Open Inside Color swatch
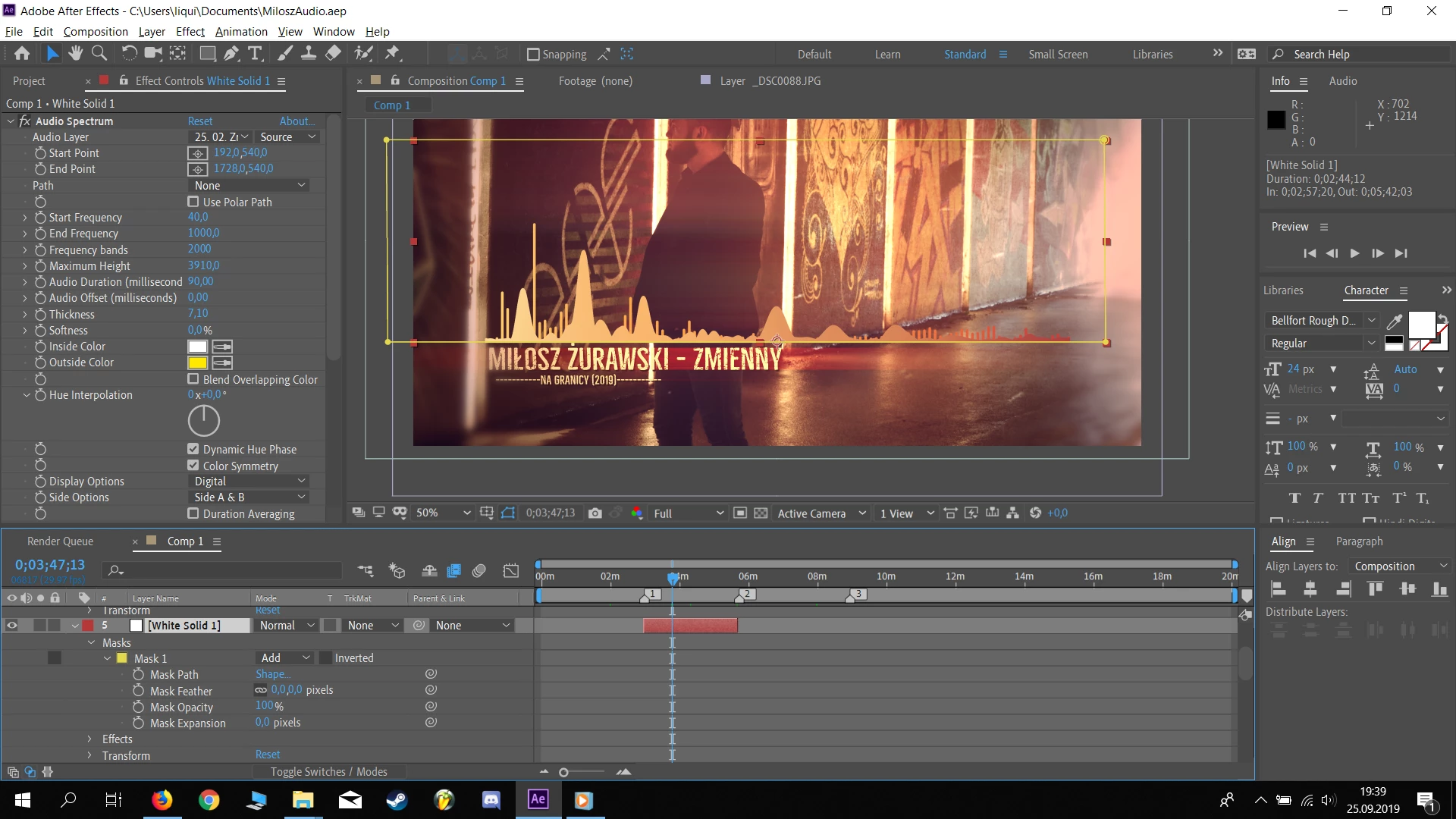The width and height of the screenshot is (1456, 819). (197, 347)
